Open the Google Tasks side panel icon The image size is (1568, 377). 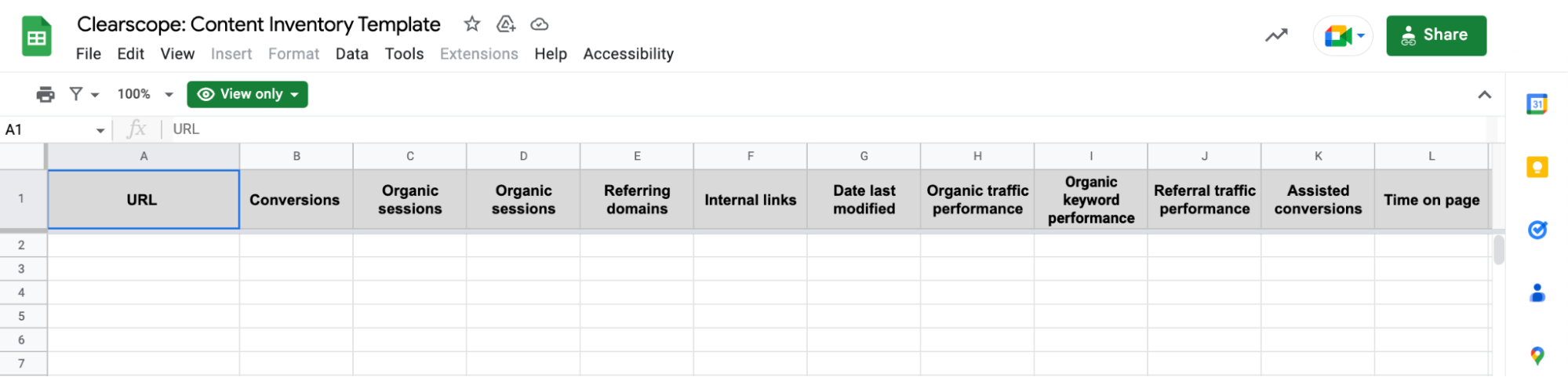(1537, 230)
